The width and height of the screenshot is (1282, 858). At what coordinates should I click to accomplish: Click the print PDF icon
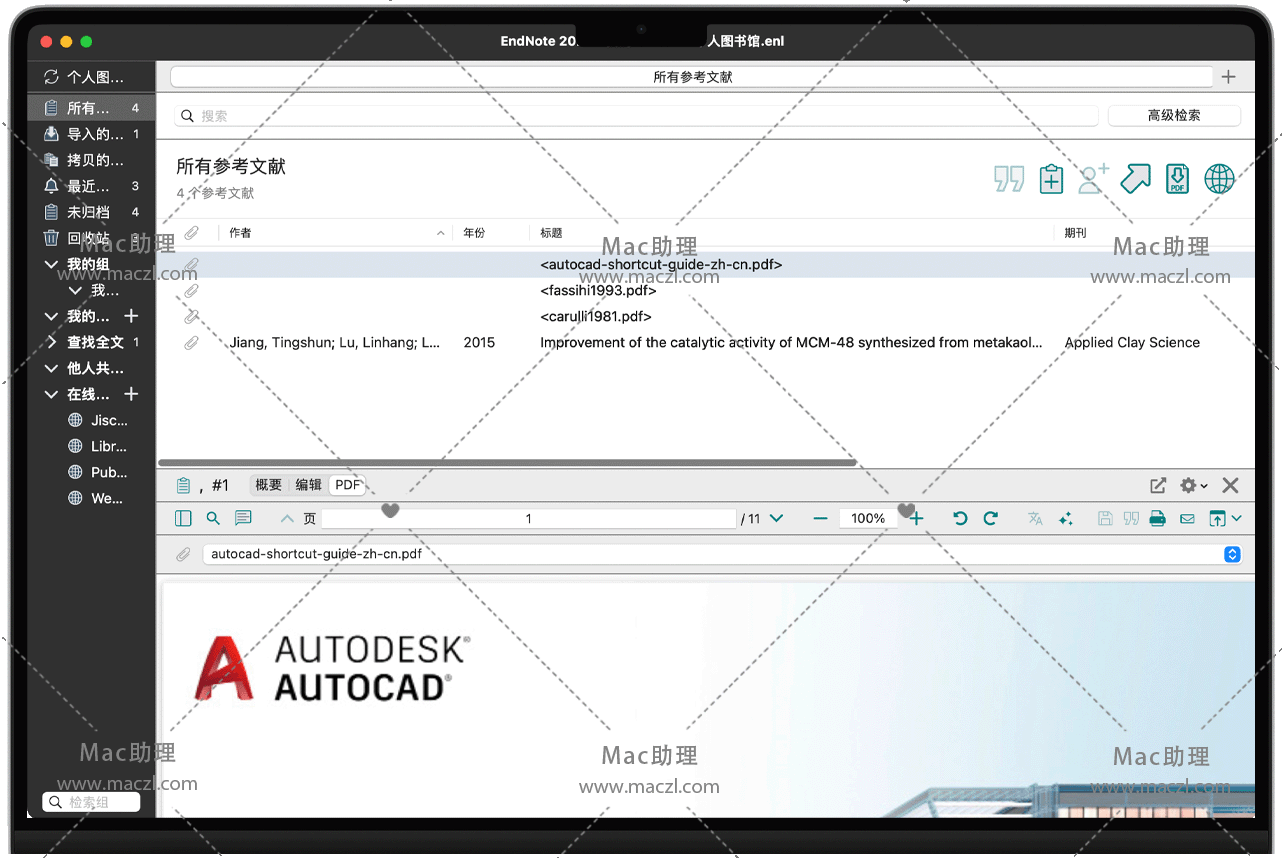point(1158,518)
